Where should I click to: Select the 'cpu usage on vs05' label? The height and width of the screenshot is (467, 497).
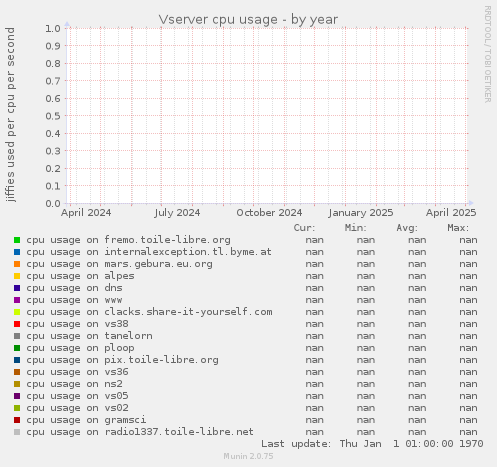click(x=77, y=396)
